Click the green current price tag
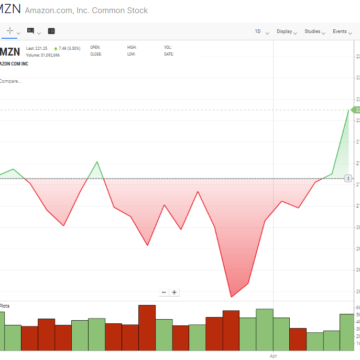 [355, 110]
